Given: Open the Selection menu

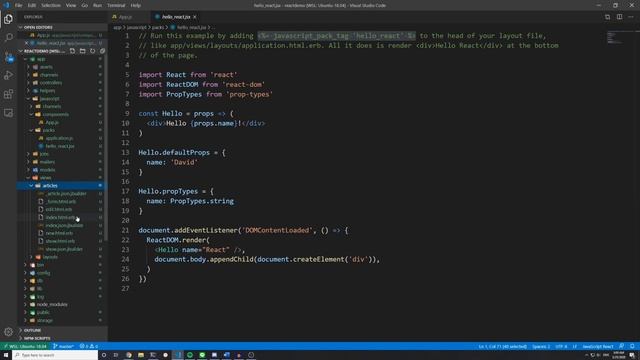Looking at the screenshot, I should tap(51, 5).
